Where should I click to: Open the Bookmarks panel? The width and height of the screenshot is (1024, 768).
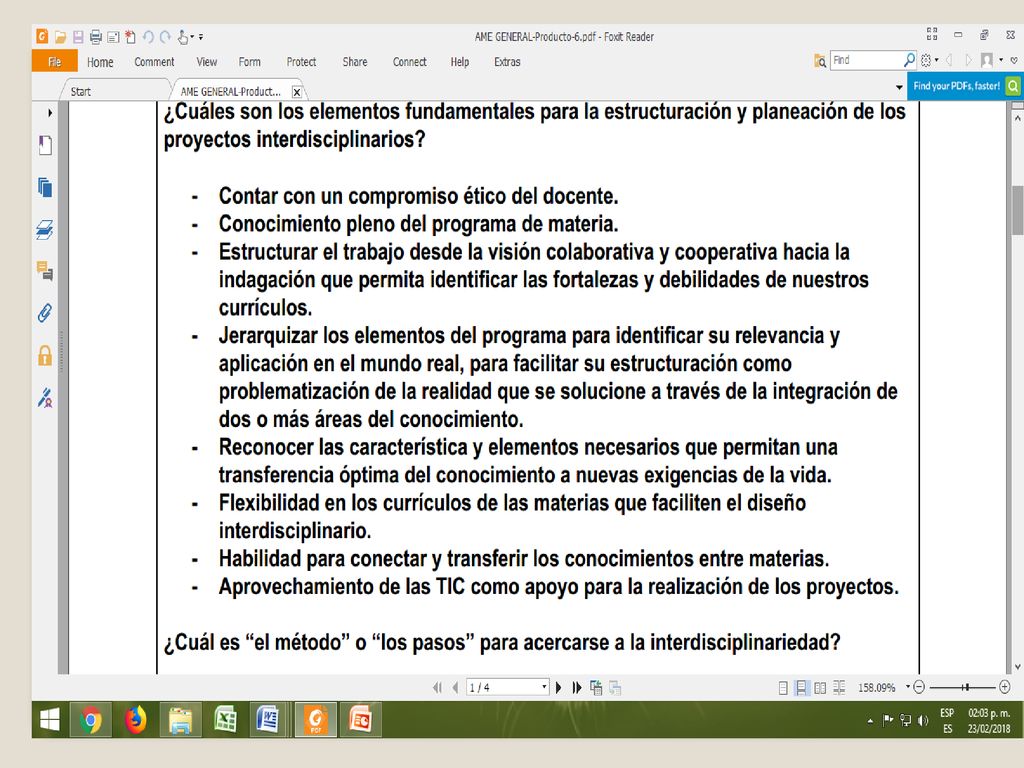click(45, 145)
